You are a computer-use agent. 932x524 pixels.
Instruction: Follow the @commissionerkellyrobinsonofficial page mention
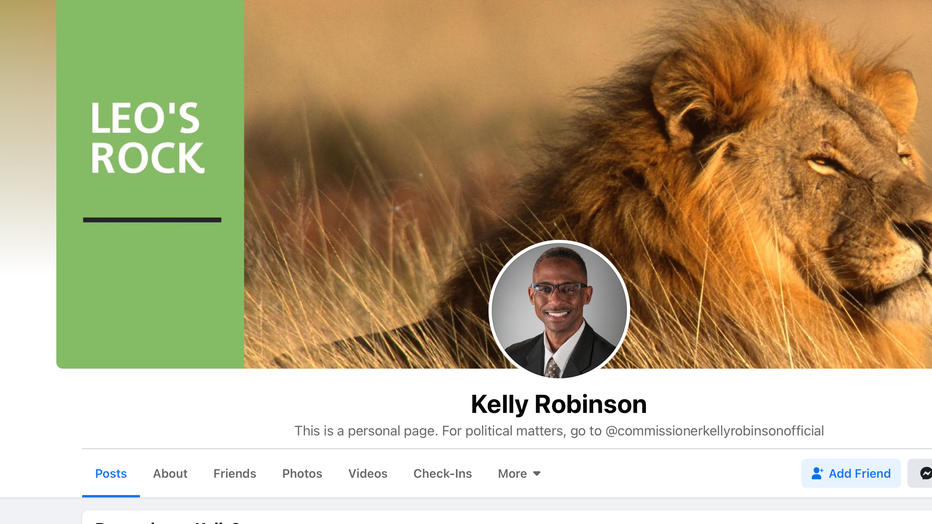[714, 431]
